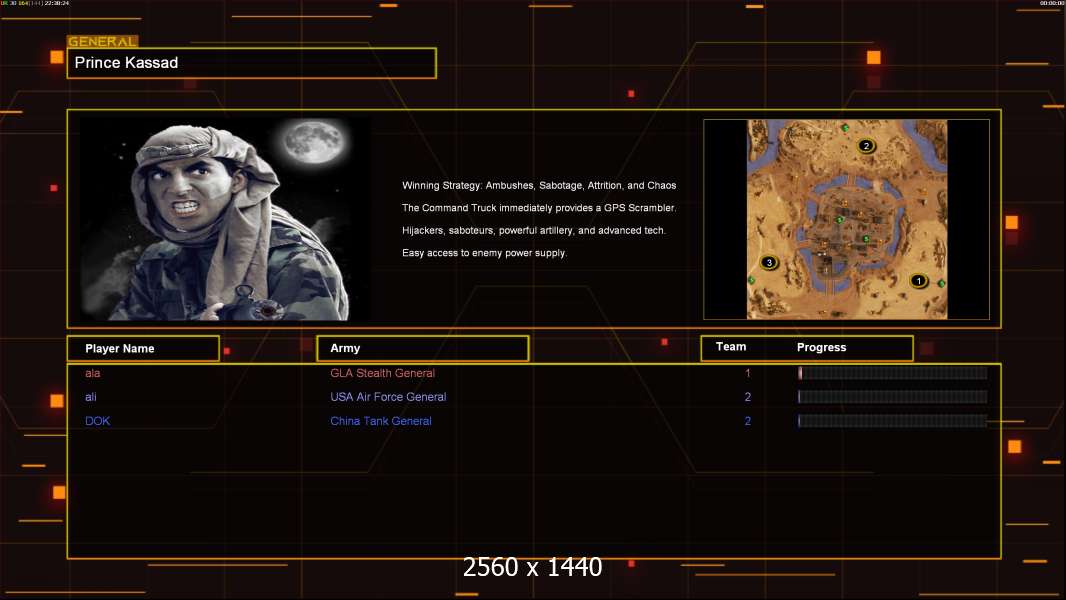
Task: Click the Army column header
Action: 423,349
